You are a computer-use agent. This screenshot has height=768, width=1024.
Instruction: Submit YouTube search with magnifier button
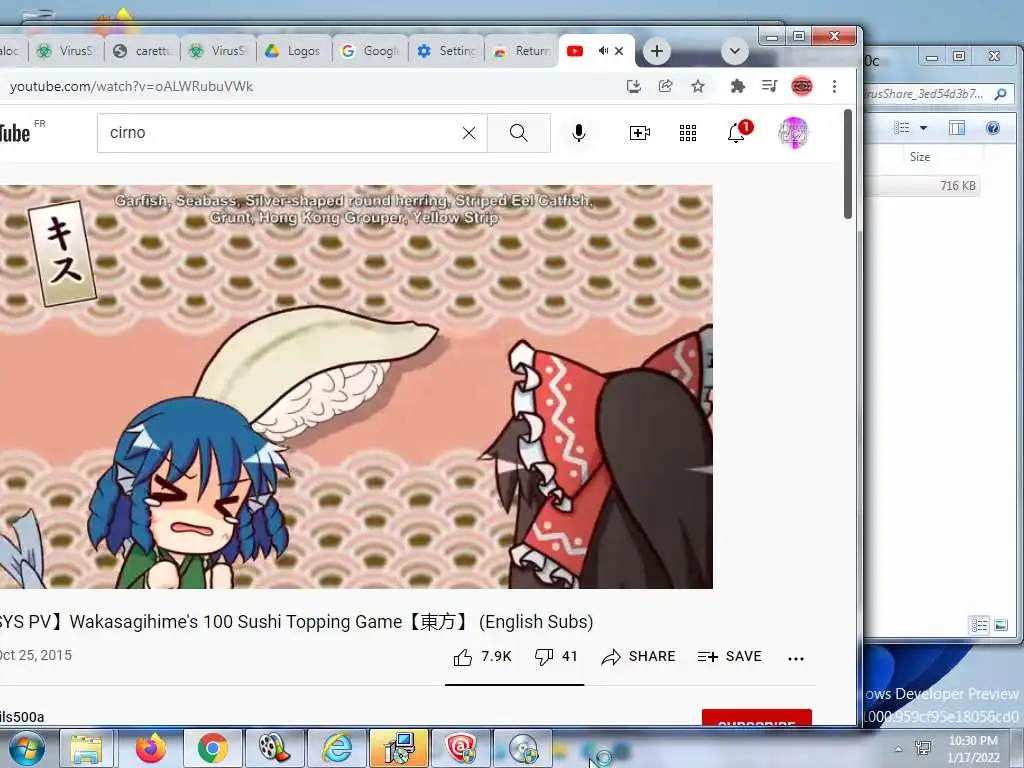coord(519,133)
